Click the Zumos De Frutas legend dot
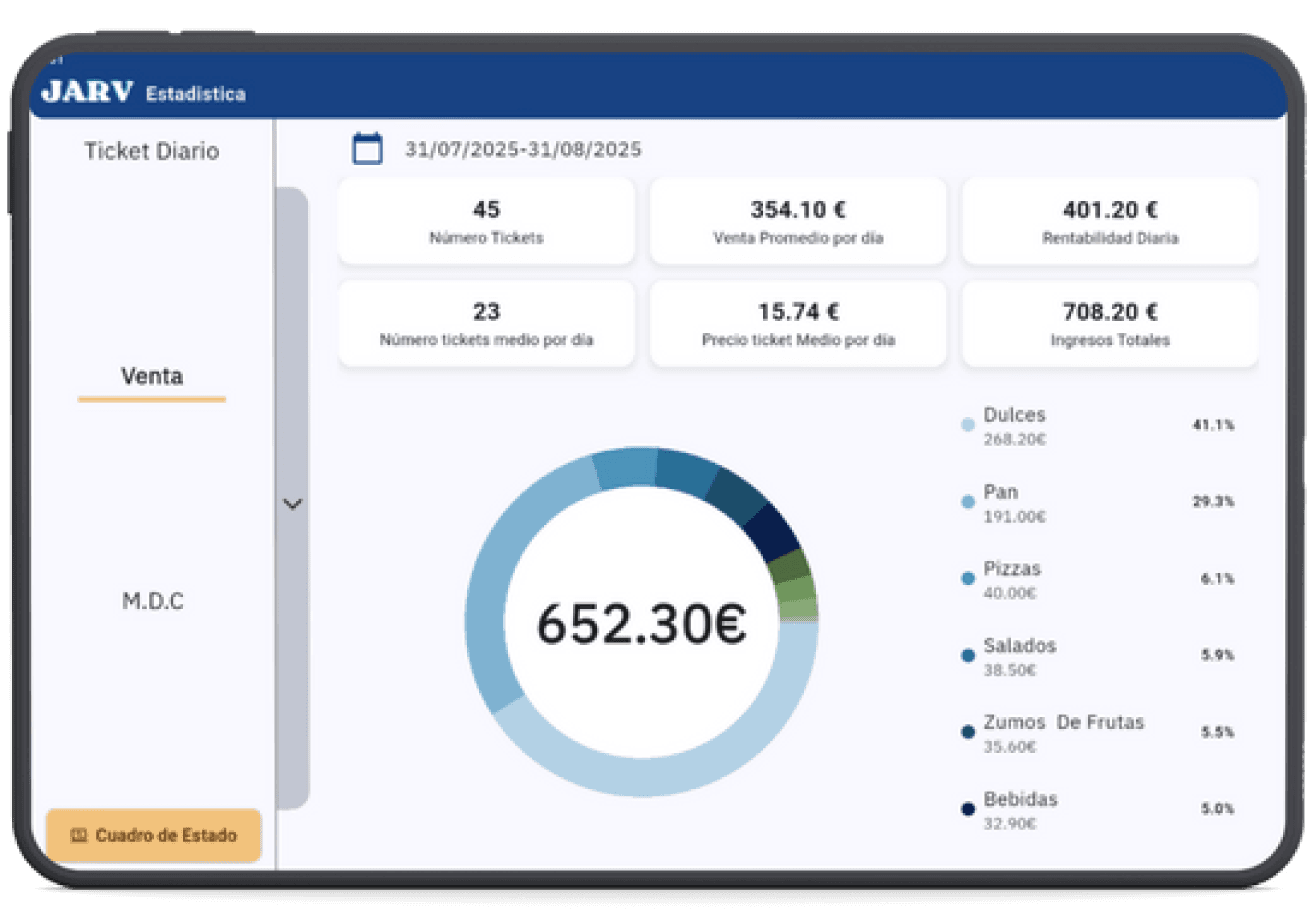The image size is (1315, 911). pos(968,732)
